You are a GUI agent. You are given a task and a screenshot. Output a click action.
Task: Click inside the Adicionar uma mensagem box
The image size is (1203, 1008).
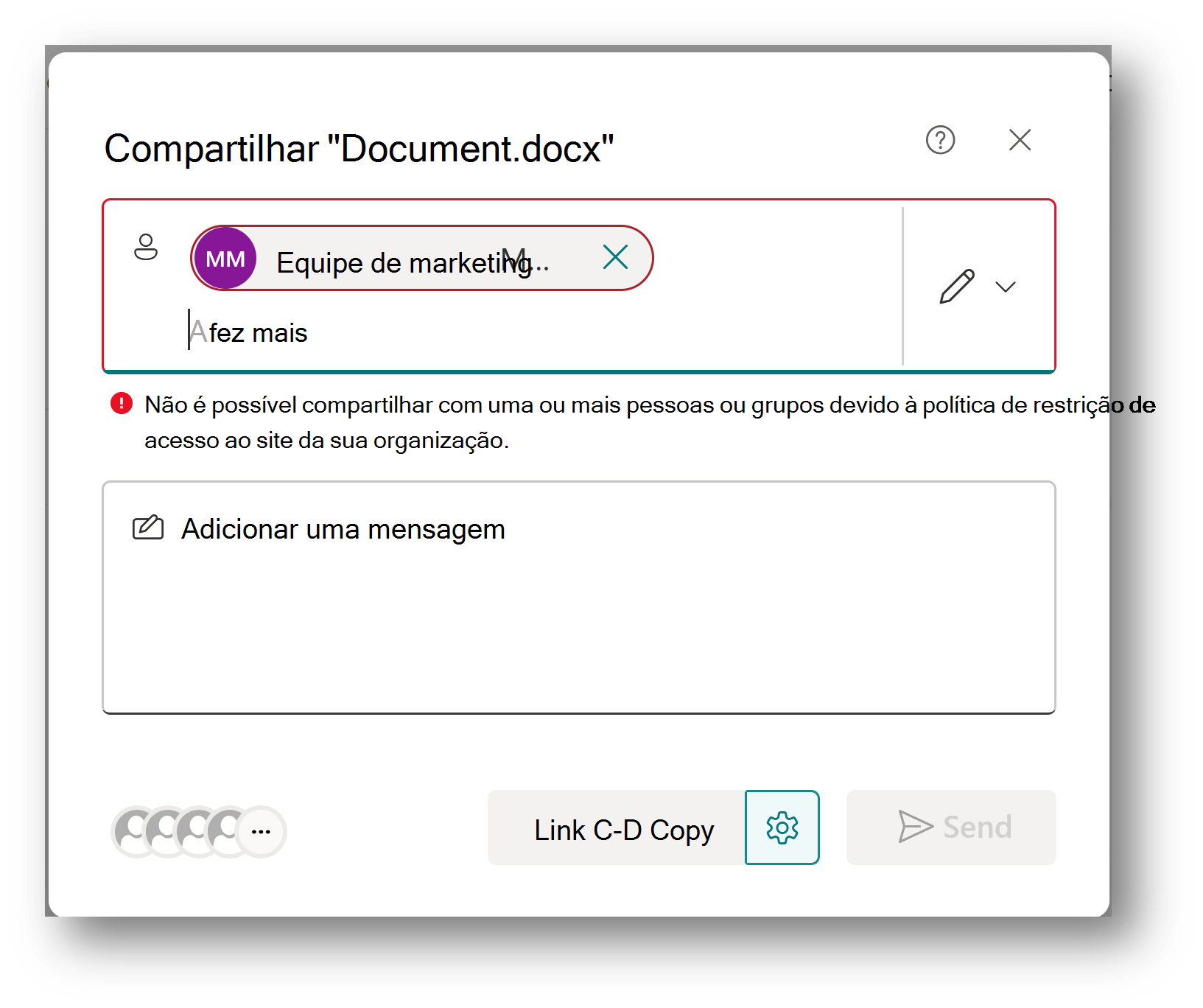579,598
